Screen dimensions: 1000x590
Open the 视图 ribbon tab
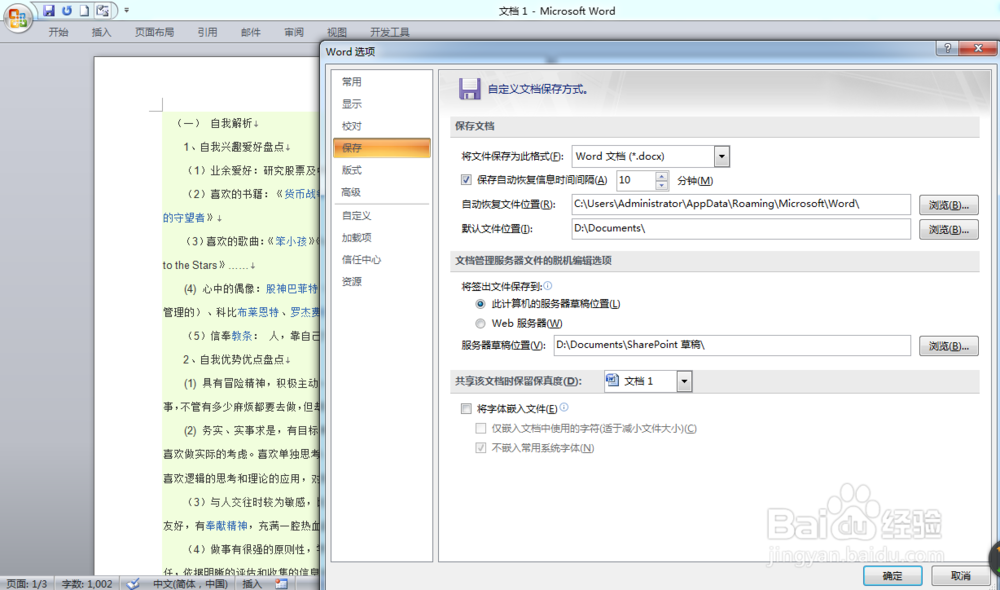pos(337,32)
